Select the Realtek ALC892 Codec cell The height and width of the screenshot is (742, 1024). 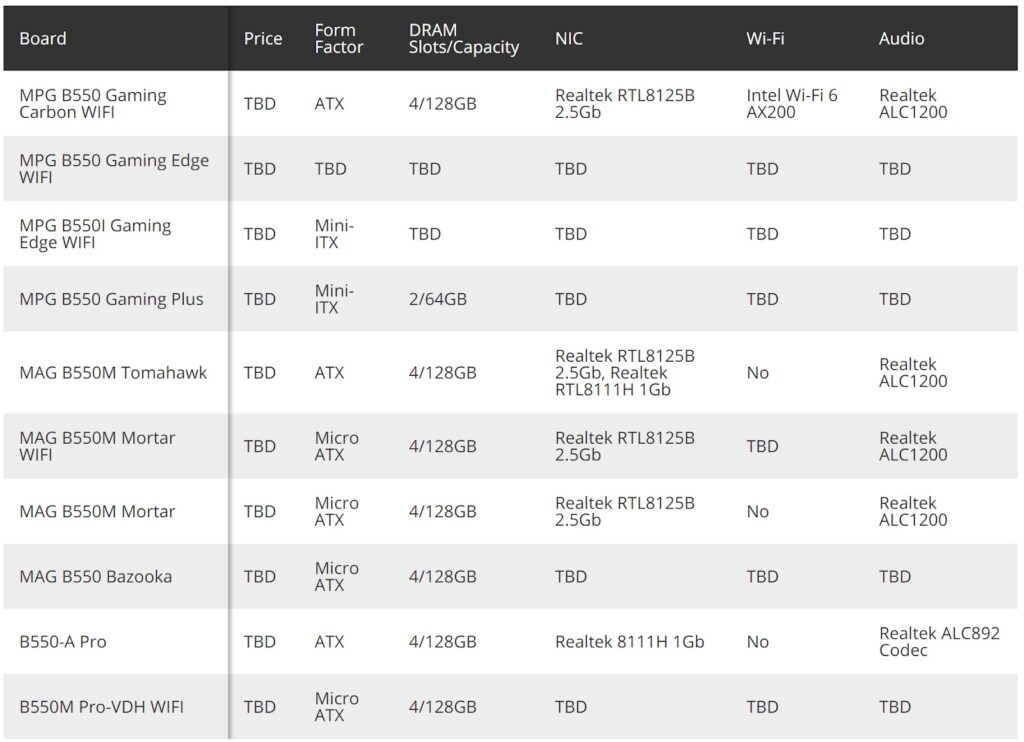point(939,642)
